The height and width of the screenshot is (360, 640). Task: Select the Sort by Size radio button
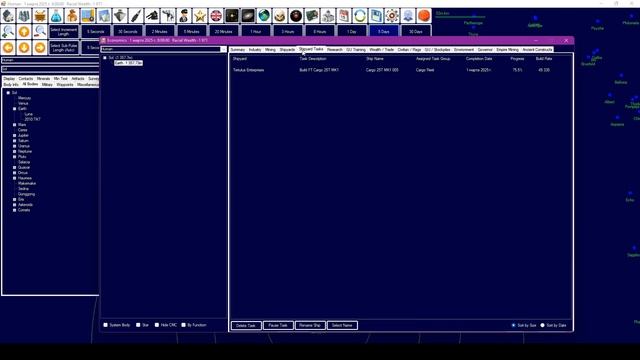[x=513, y=325]
